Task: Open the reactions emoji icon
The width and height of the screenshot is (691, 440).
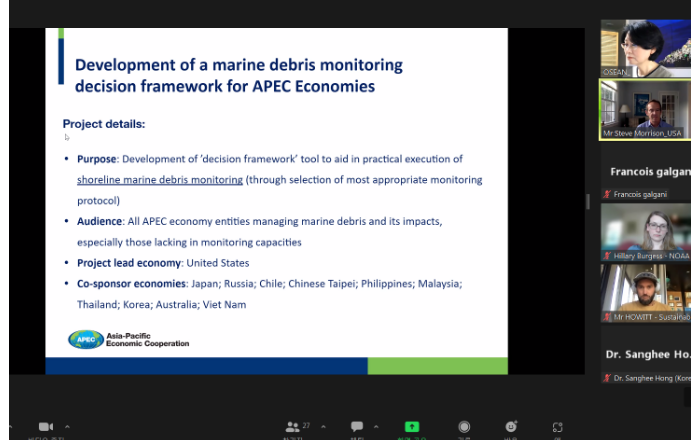Action: coord(511,426)
